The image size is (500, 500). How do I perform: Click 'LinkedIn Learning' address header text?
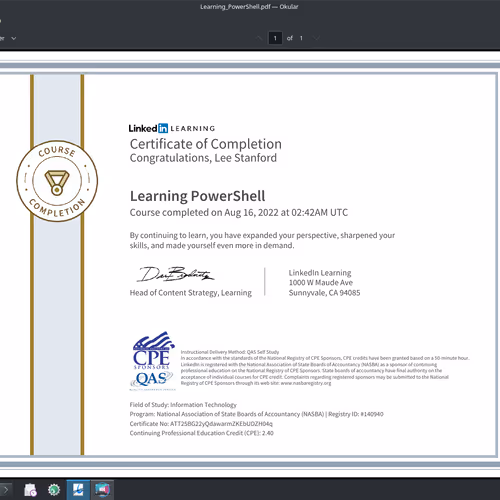(320, 273)
